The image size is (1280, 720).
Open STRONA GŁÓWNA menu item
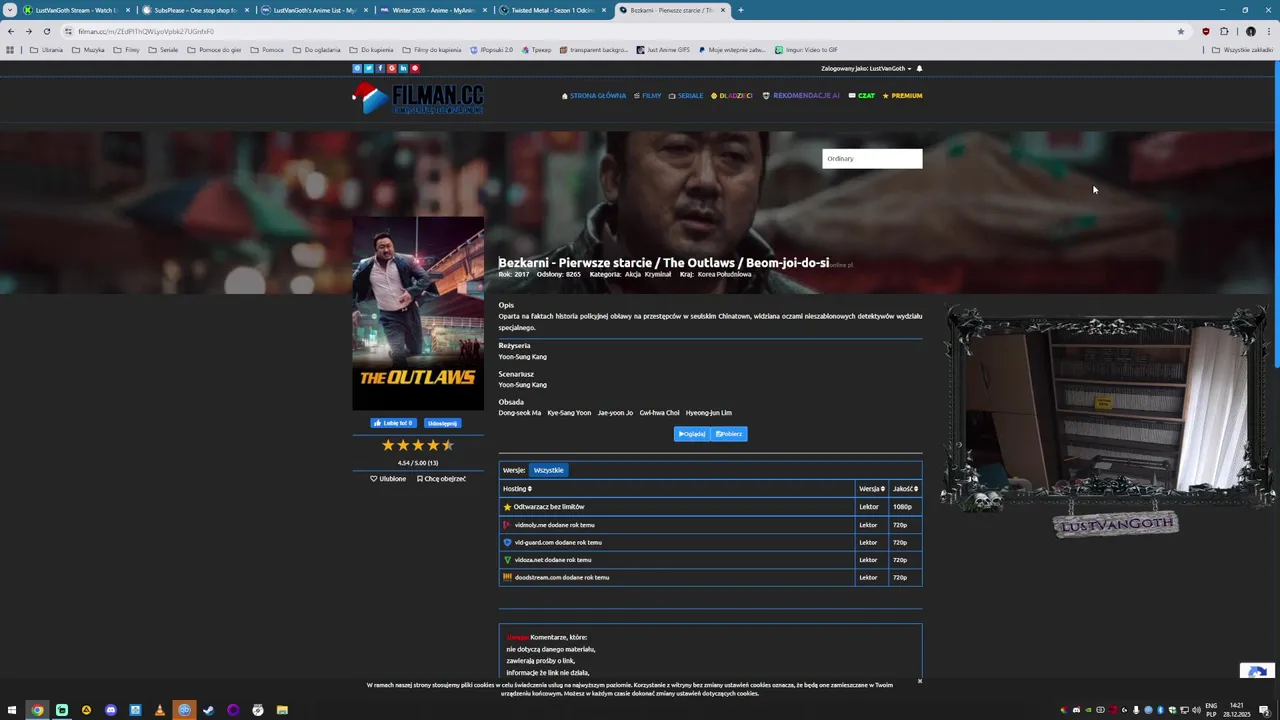pos(594,96)
